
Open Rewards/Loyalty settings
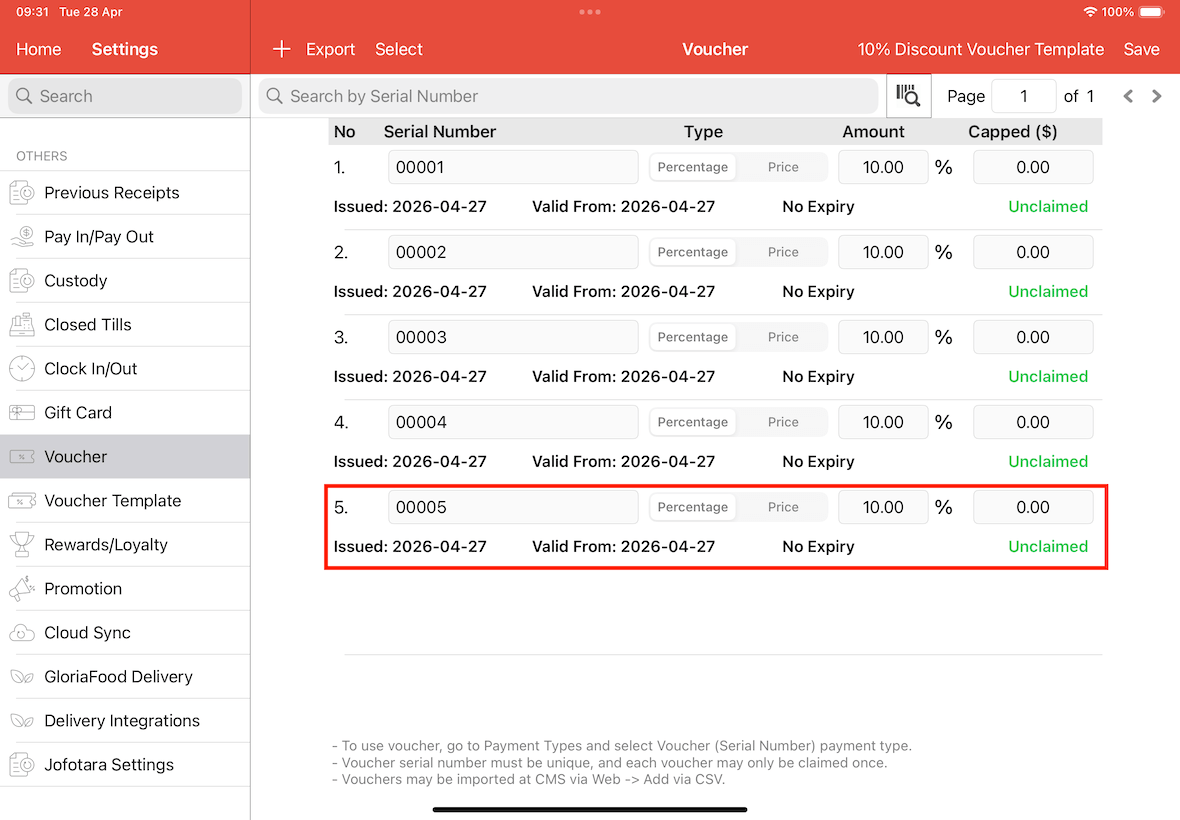[x=125, y=545]
